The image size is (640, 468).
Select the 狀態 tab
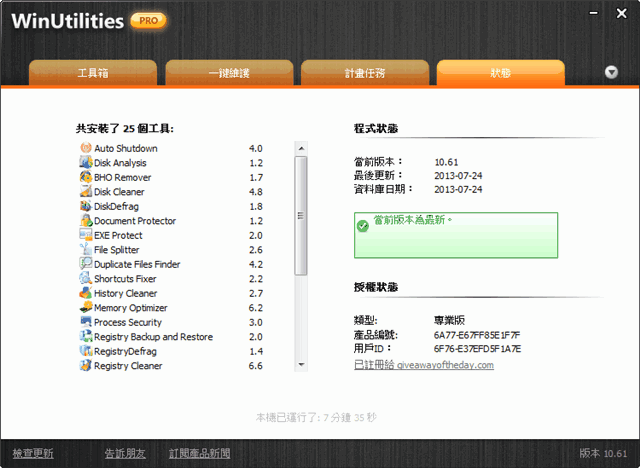[501, 73]
